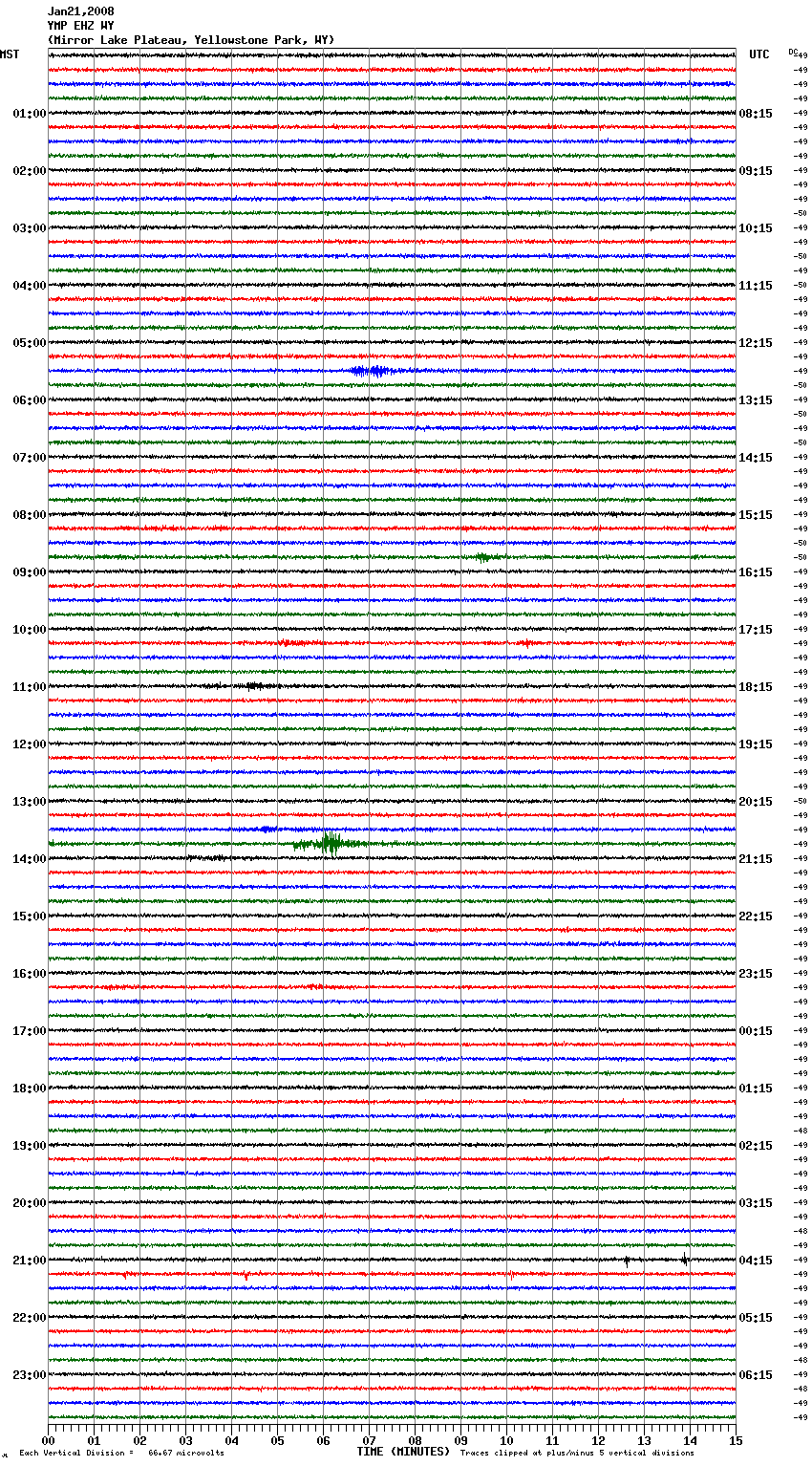Click the date header 'Jan21,2008'
The image size is (812, 1466).
click(x=81, y=11)
